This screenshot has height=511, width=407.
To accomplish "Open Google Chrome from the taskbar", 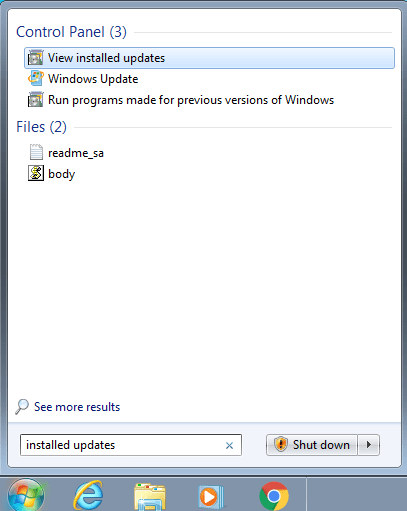I will [x=274, y=496].
